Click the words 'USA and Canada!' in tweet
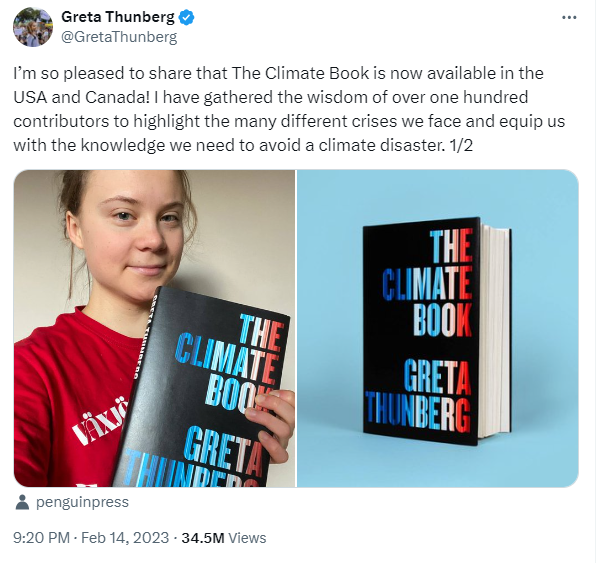The image size is (596, 563). [82, 97]
